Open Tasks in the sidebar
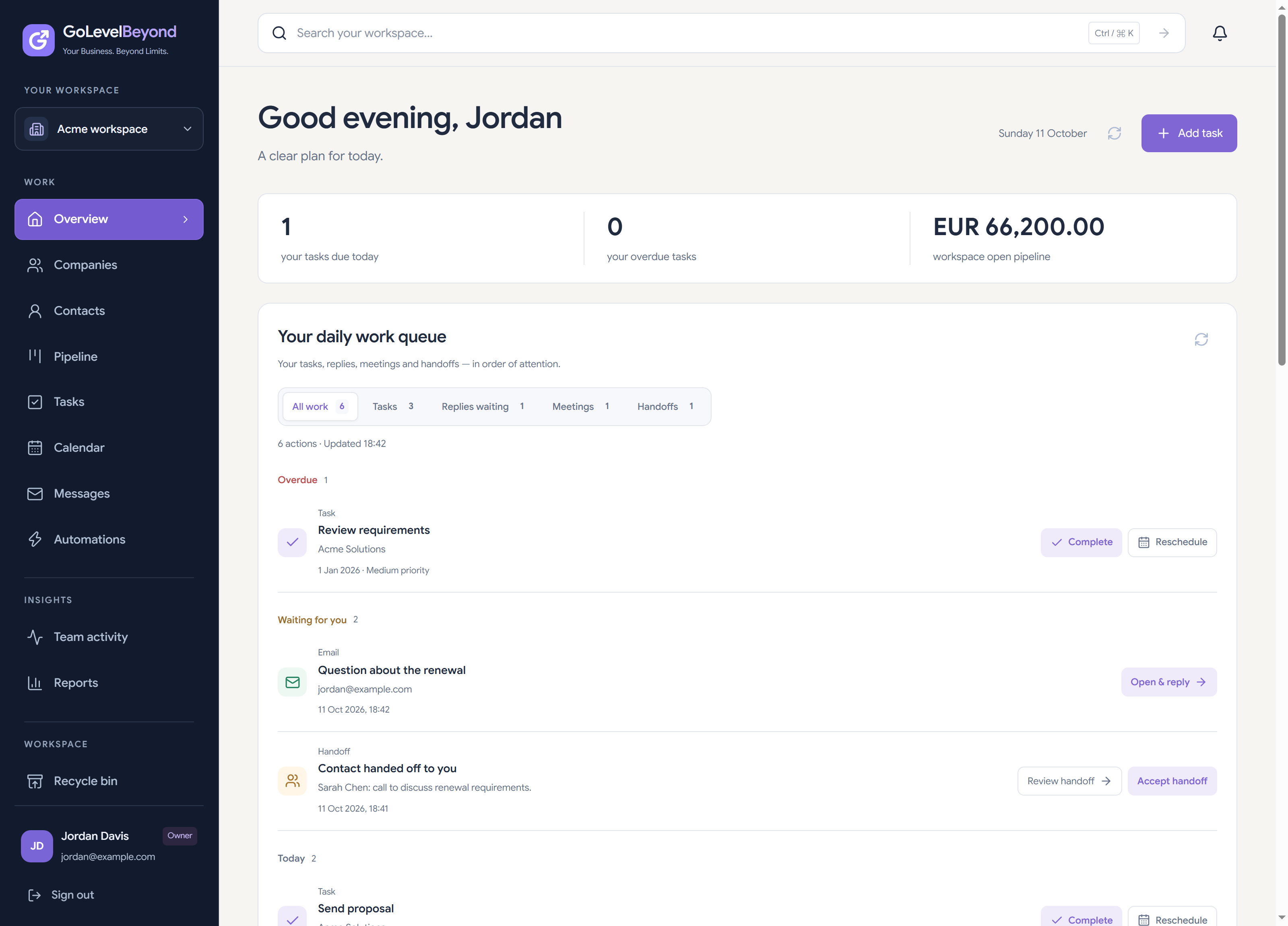Viewport: 1288px width, 926px height. pyautogui.click(x=109, y=402)
